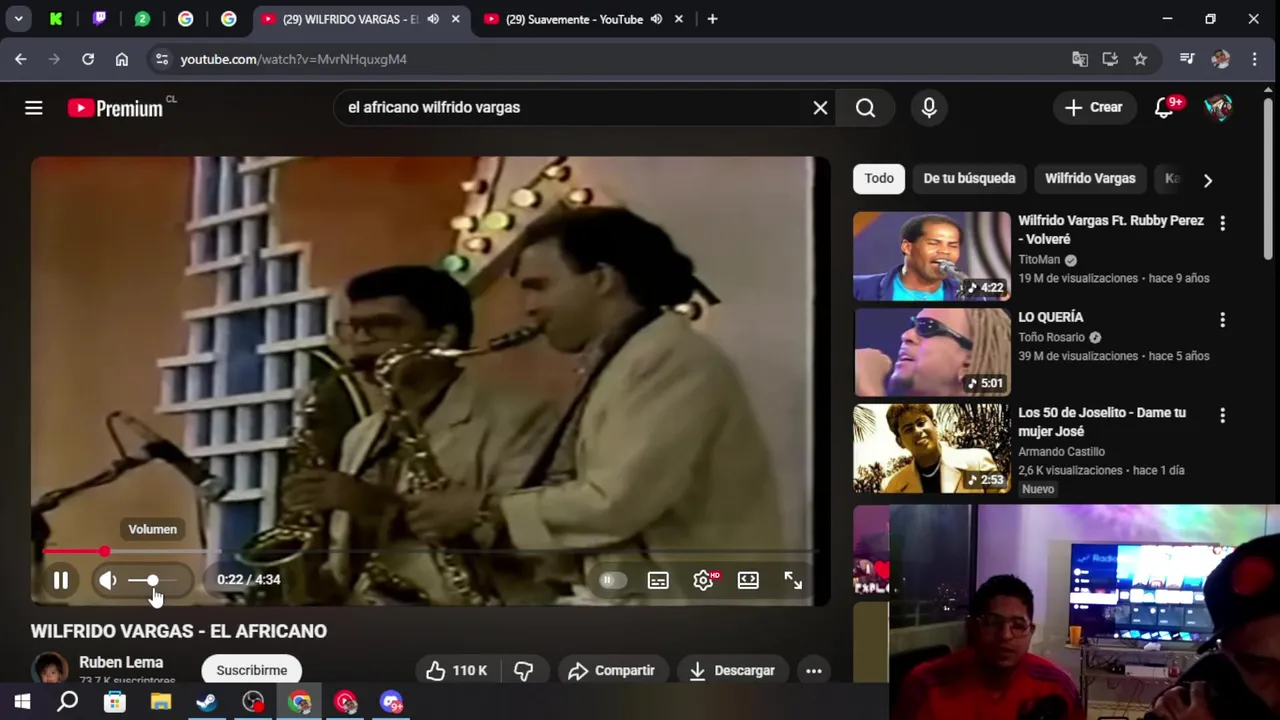Dislike the video with the thumbs-down icon

pyautogui.click(x=523, y=670)
